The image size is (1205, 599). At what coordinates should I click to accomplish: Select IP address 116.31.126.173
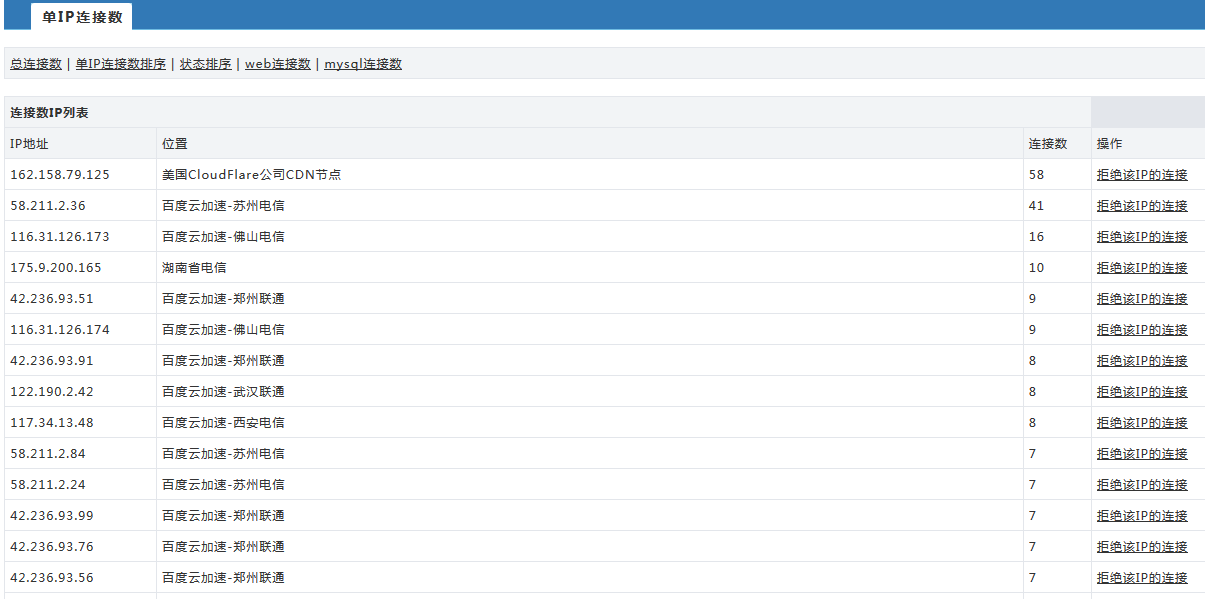(60, 237)
